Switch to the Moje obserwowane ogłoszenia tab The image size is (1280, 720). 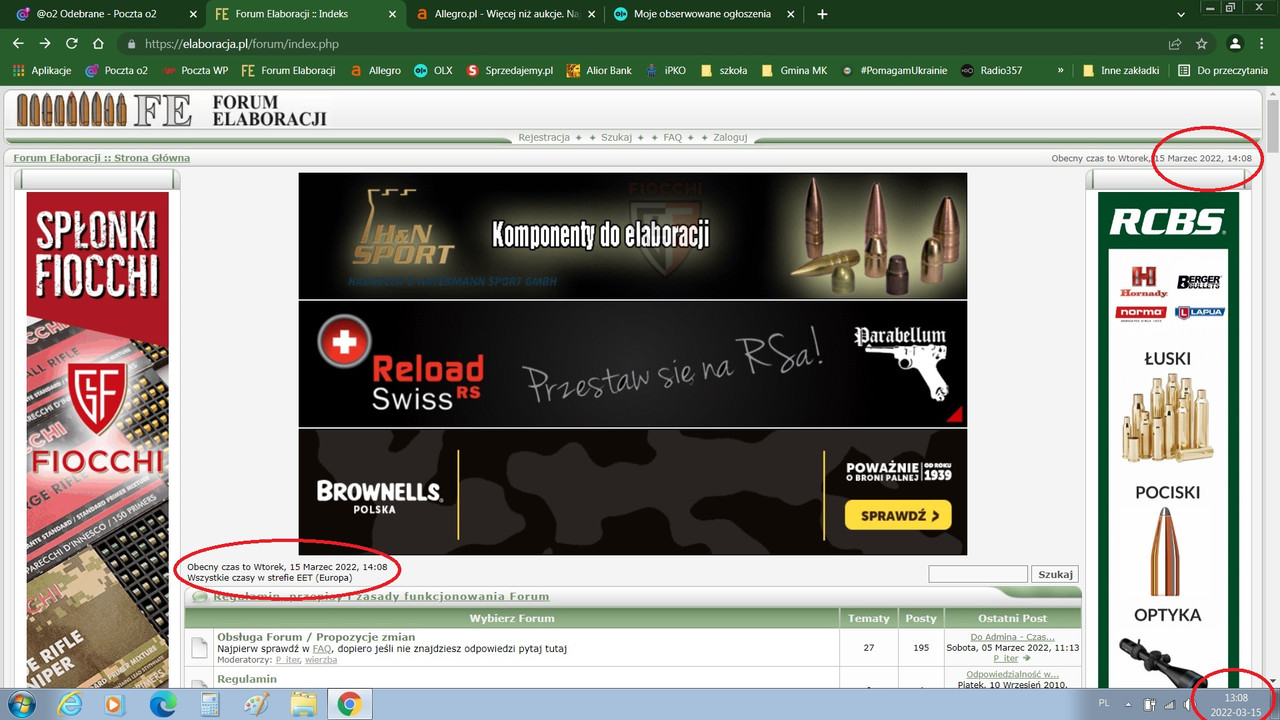click(703, 14)
